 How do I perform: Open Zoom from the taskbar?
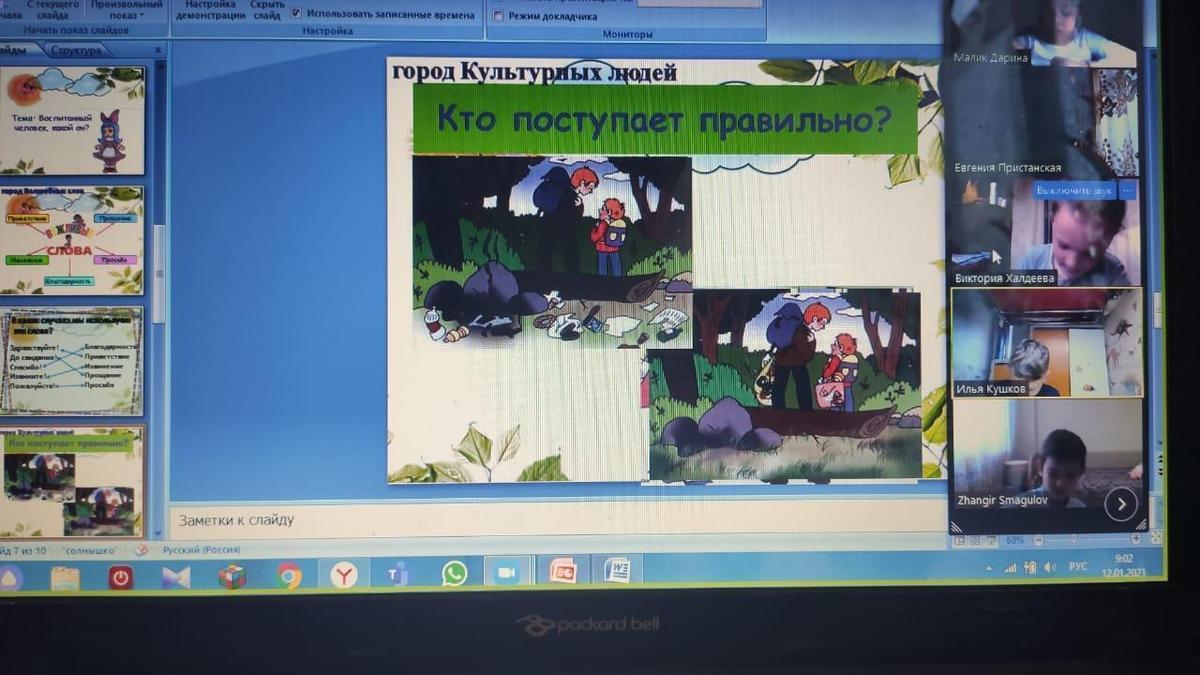507,571
